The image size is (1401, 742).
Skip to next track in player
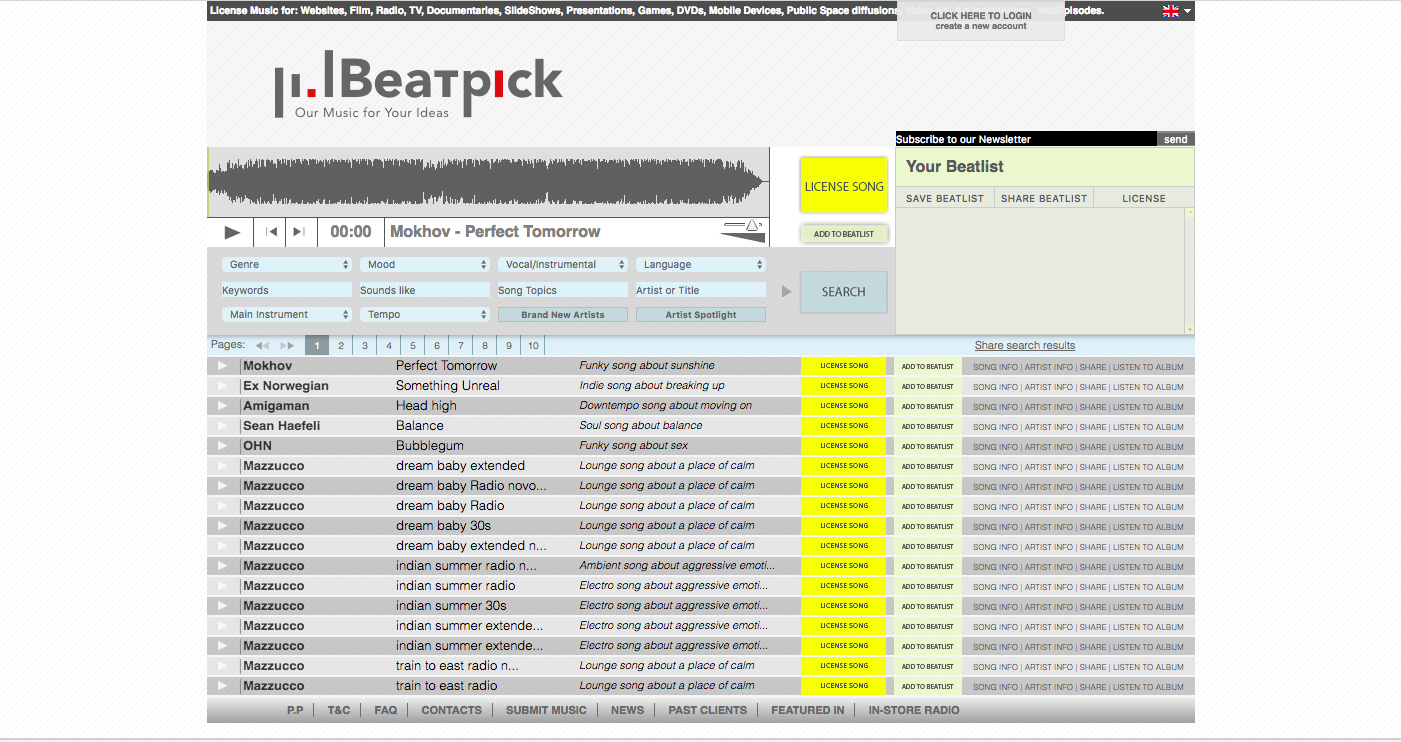(298, 232)
